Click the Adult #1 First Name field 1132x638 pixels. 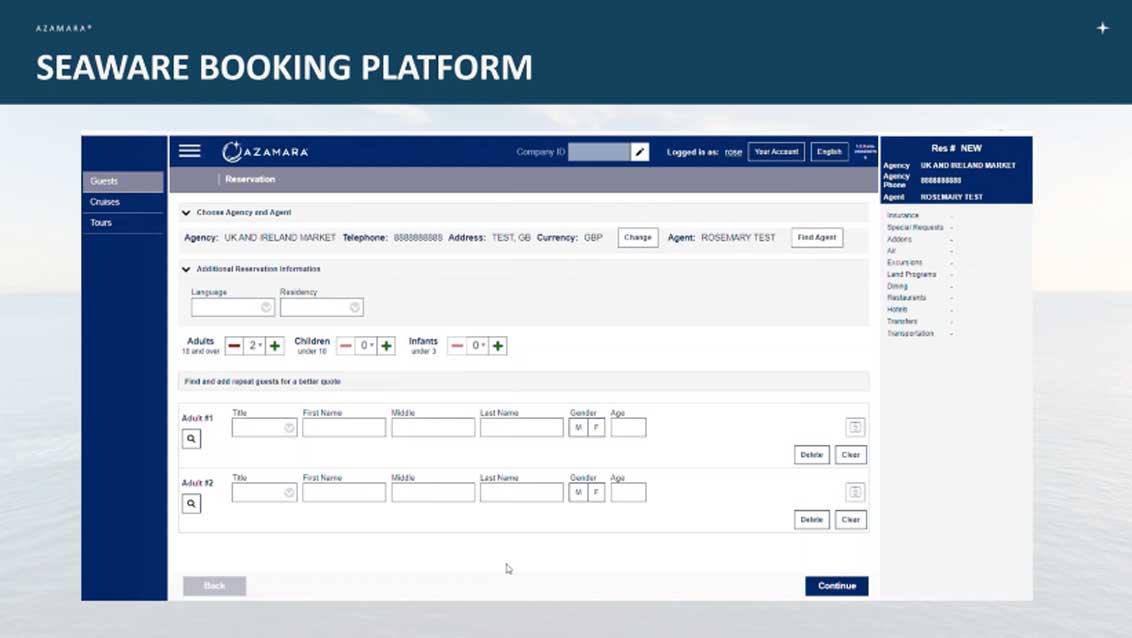[344, 428]
